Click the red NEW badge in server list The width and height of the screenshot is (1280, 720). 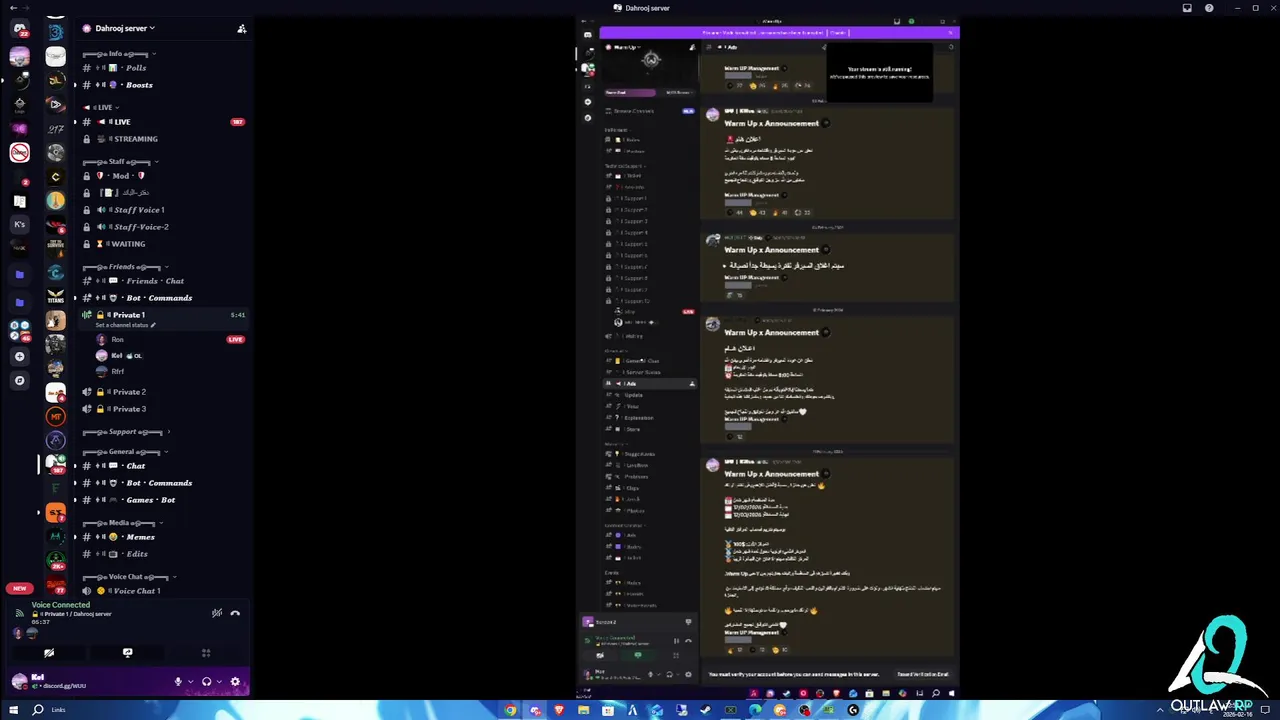click(x=19, y=588)
